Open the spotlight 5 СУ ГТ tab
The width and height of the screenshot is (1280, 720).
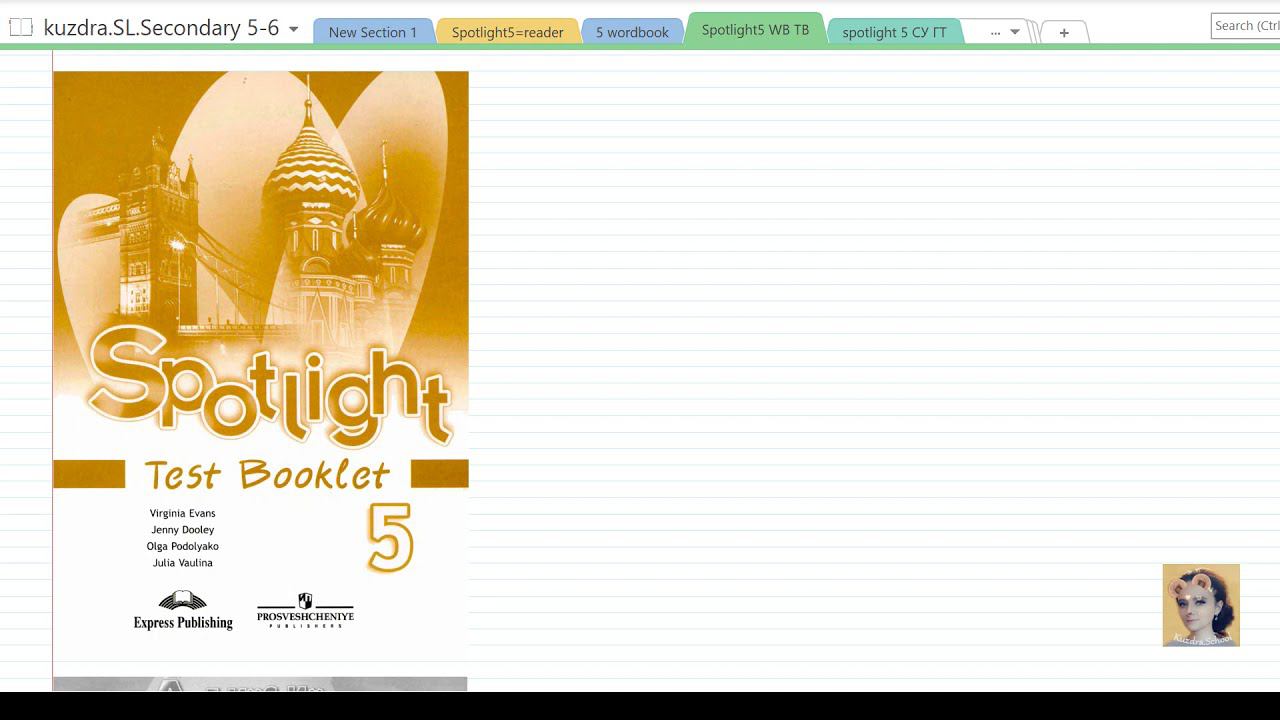[x=894, y=32]
